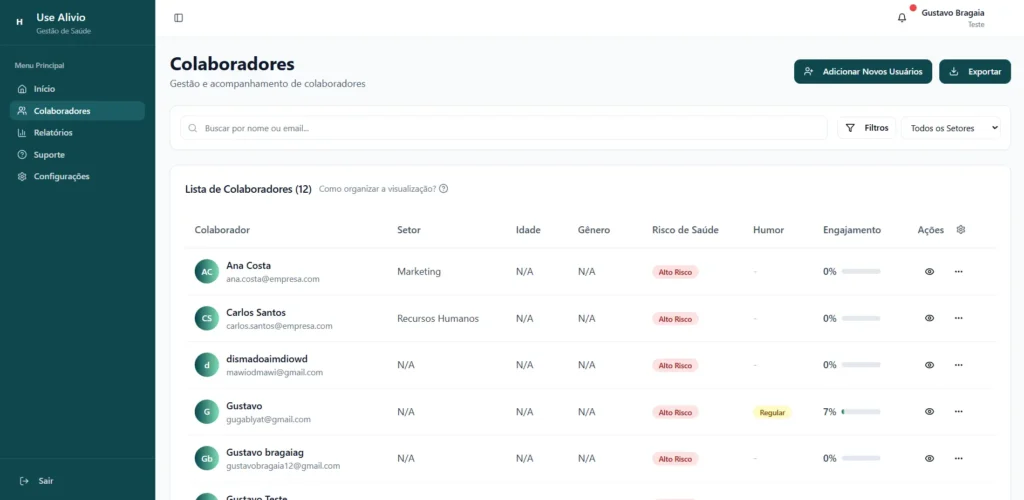The image size is (1024, 500).
Task: Click Gustavo's G avatar
Action: coord(206,412)
